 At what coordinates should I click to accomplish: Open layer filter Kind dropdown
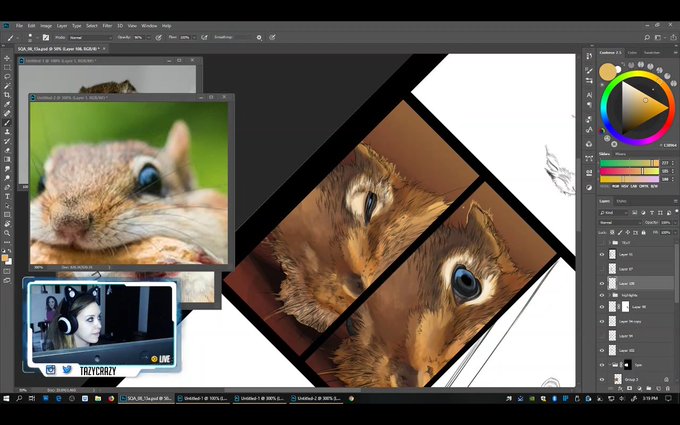click(614, 212)
